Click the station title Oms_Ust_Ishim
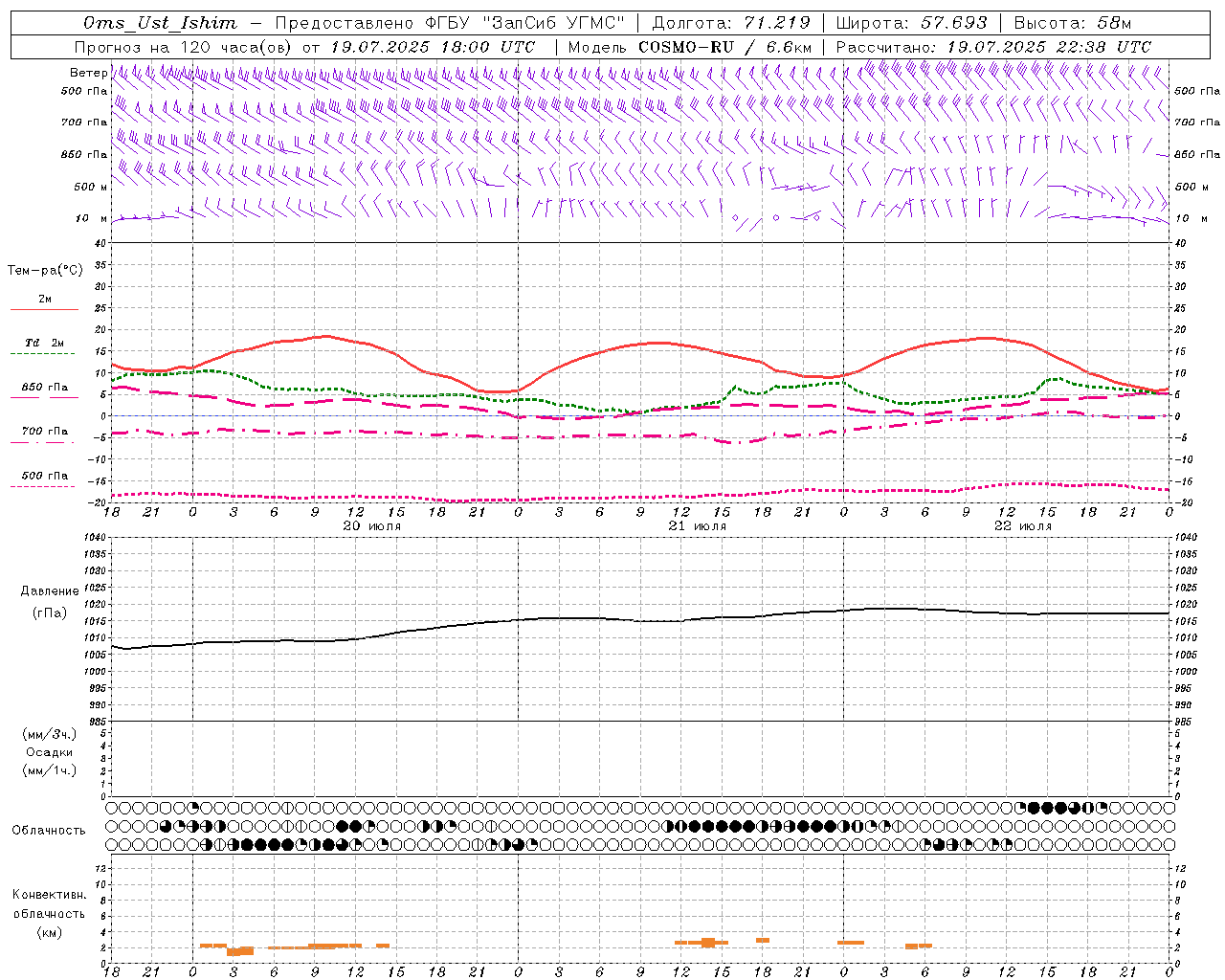The height and width of the screenshot is (980, 1225). tap(160, 23)
